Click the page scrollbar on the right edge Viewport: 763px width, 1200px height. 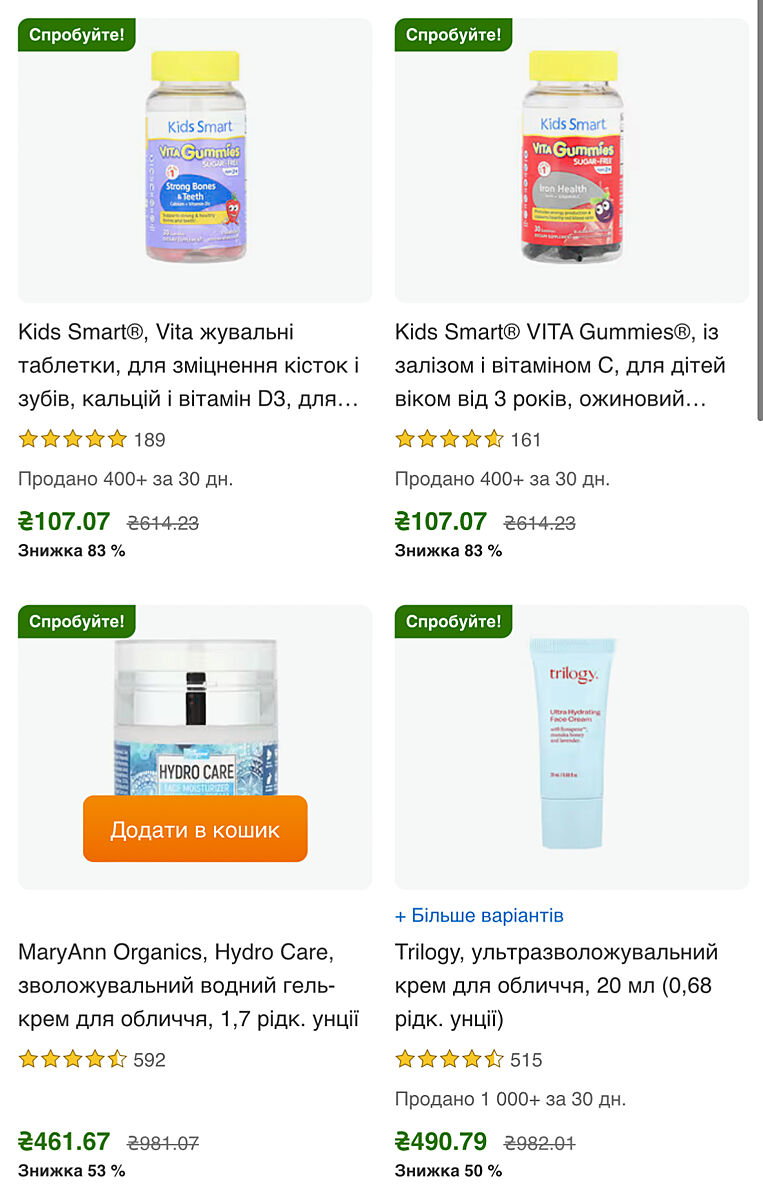[758, 210]
